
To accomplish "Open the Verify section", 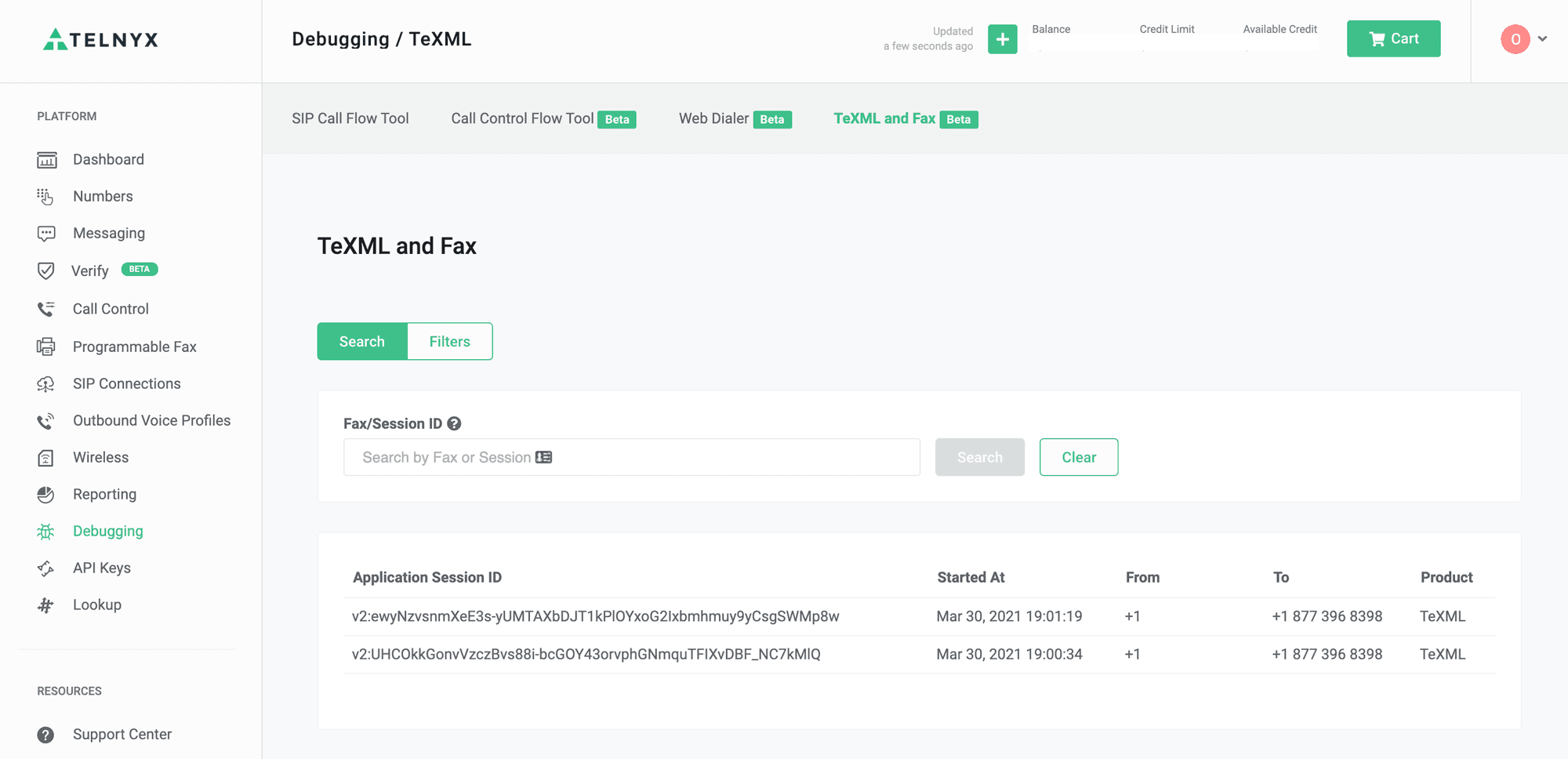I will tap(90, 271).
